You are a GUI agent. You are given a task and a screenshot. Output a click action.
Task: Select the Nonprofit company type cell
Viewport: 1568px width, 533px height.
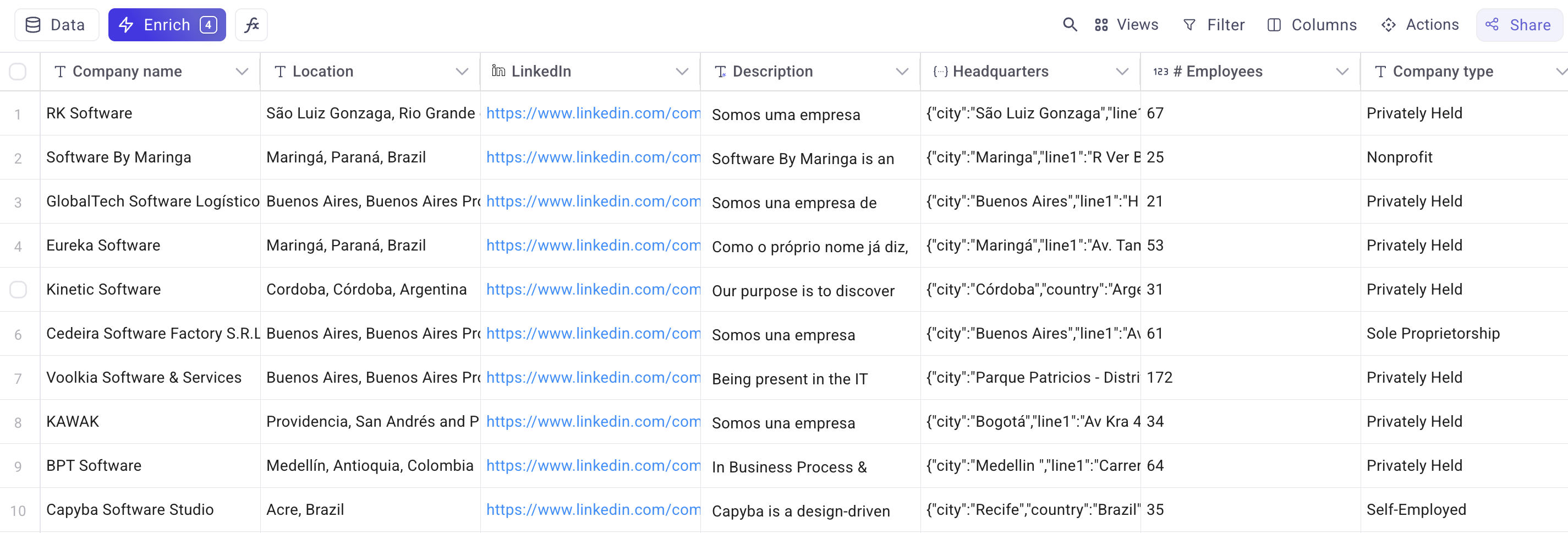point(1464,157)
